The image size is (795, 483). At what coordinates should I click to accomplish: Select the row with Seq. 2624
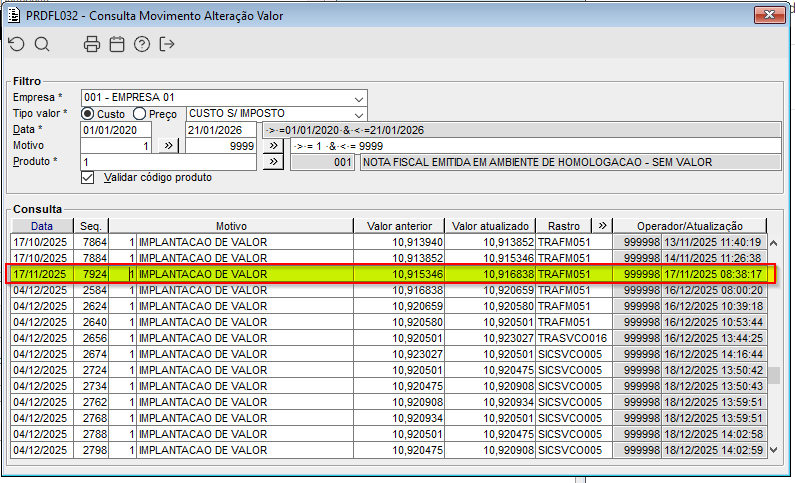click(x=388, y=306)
